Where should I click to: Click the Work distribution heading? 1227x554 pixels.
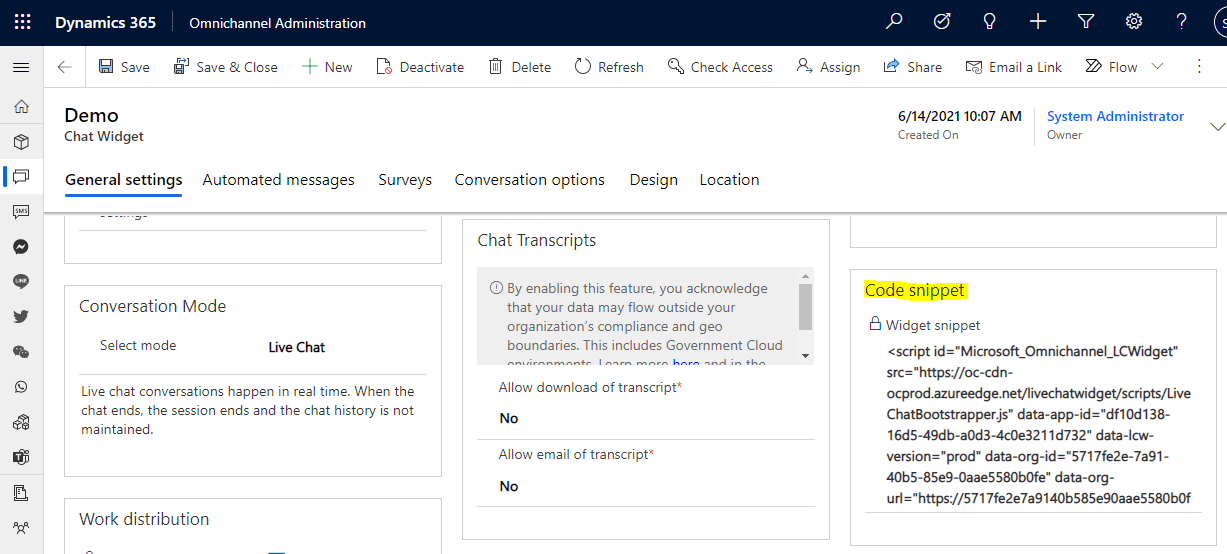click(144, 519)
